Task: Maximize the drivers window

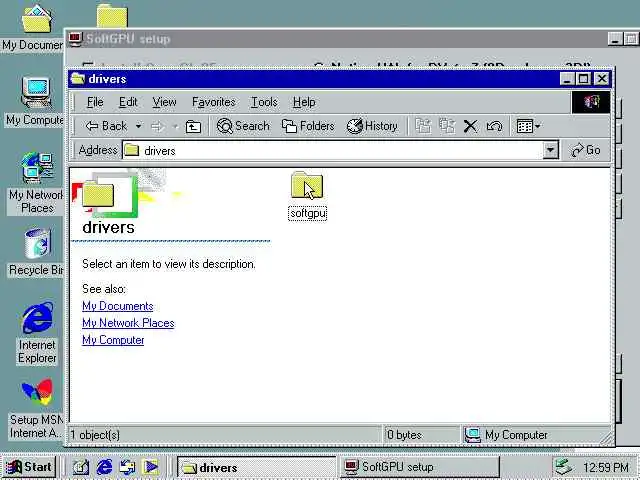Action: (584, 79)
